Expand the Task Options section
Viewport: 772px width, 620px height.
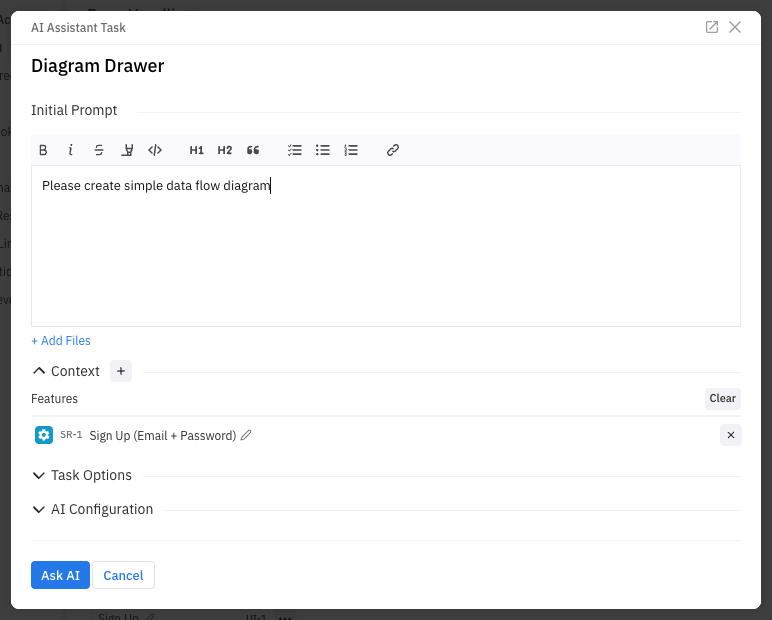point(40,475)
